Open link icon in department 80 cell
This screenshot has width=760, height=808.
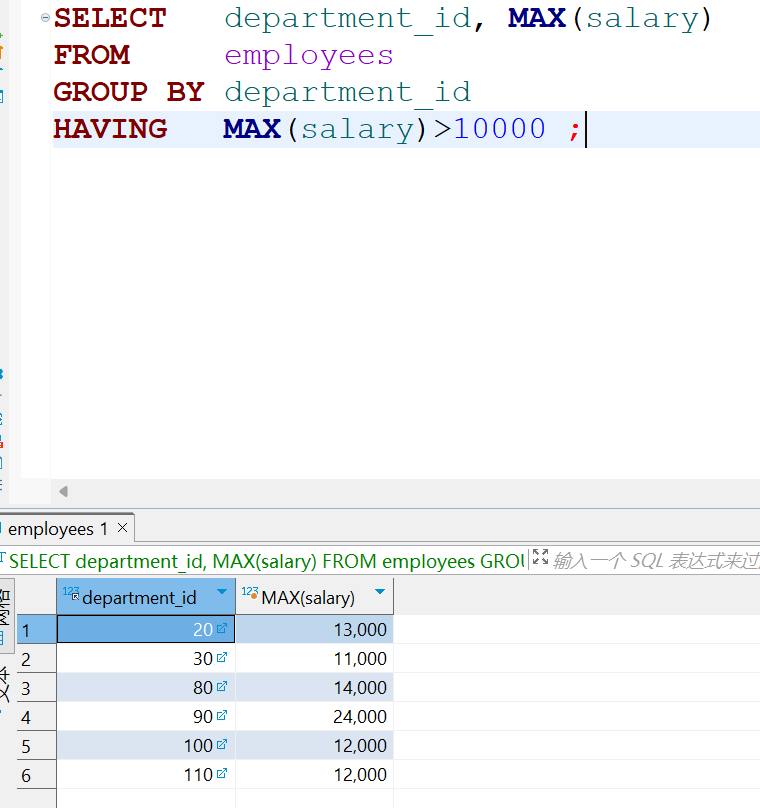click(222, 687)
